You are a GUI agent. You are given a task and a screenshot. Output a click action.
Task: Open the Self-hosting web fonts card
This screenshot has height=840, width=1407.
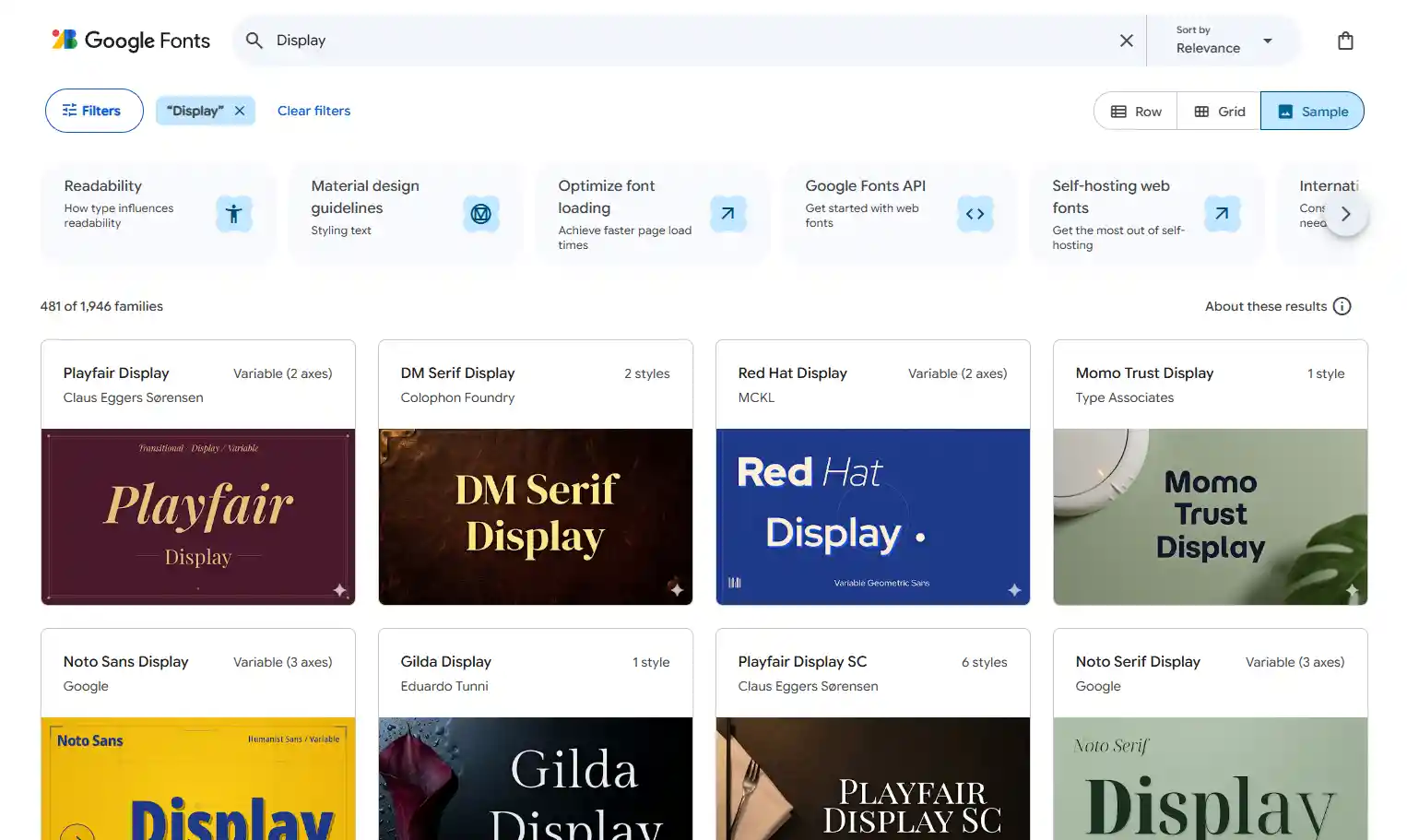(x=1146, y=214)
